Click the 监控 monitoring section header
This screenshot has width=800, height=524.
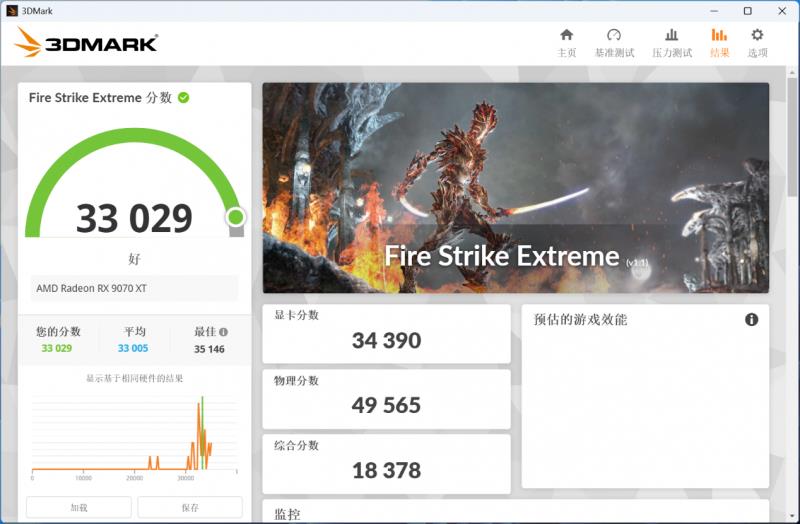[x=287, y=514]
